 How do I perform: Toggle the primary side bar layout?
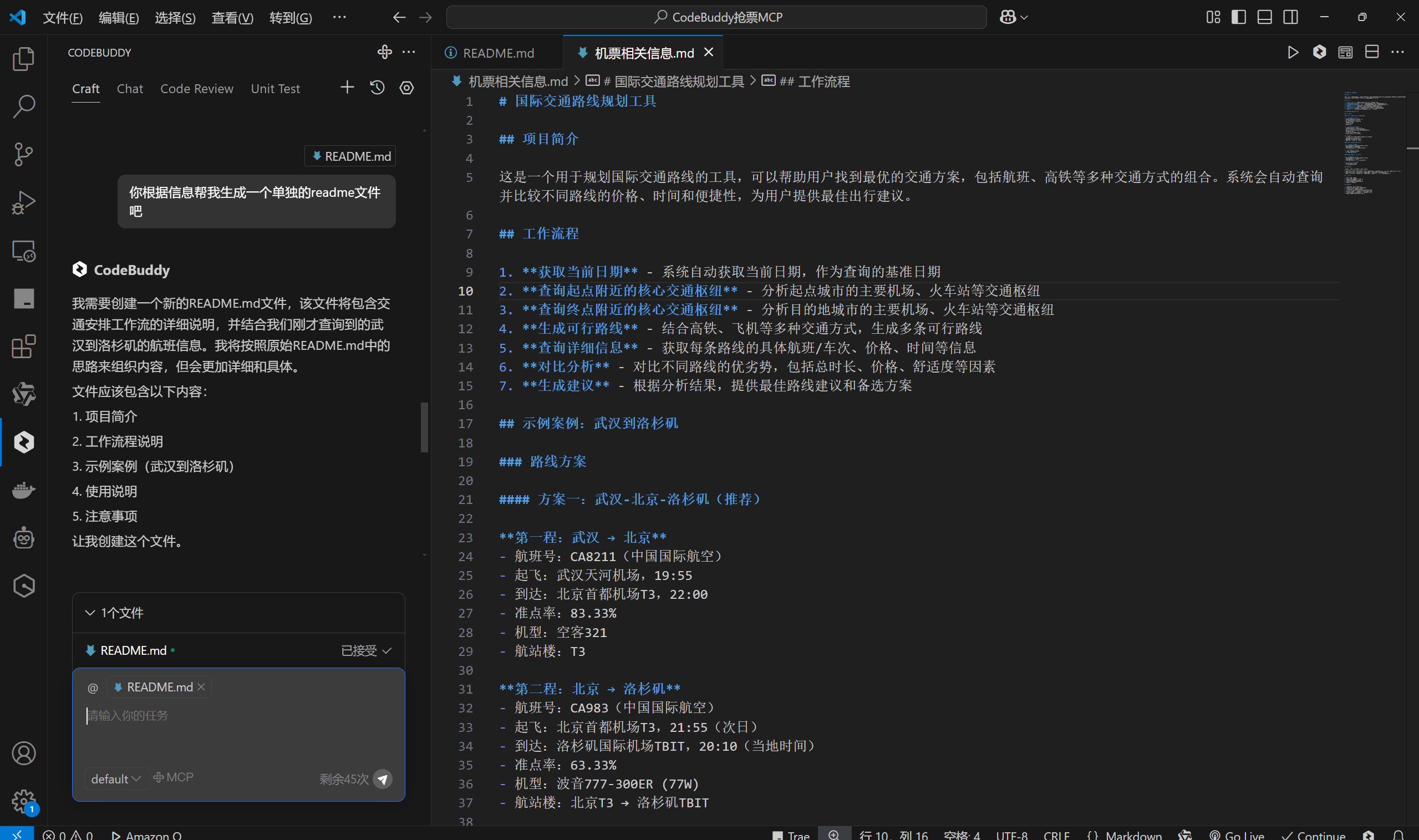point(1238,17)
